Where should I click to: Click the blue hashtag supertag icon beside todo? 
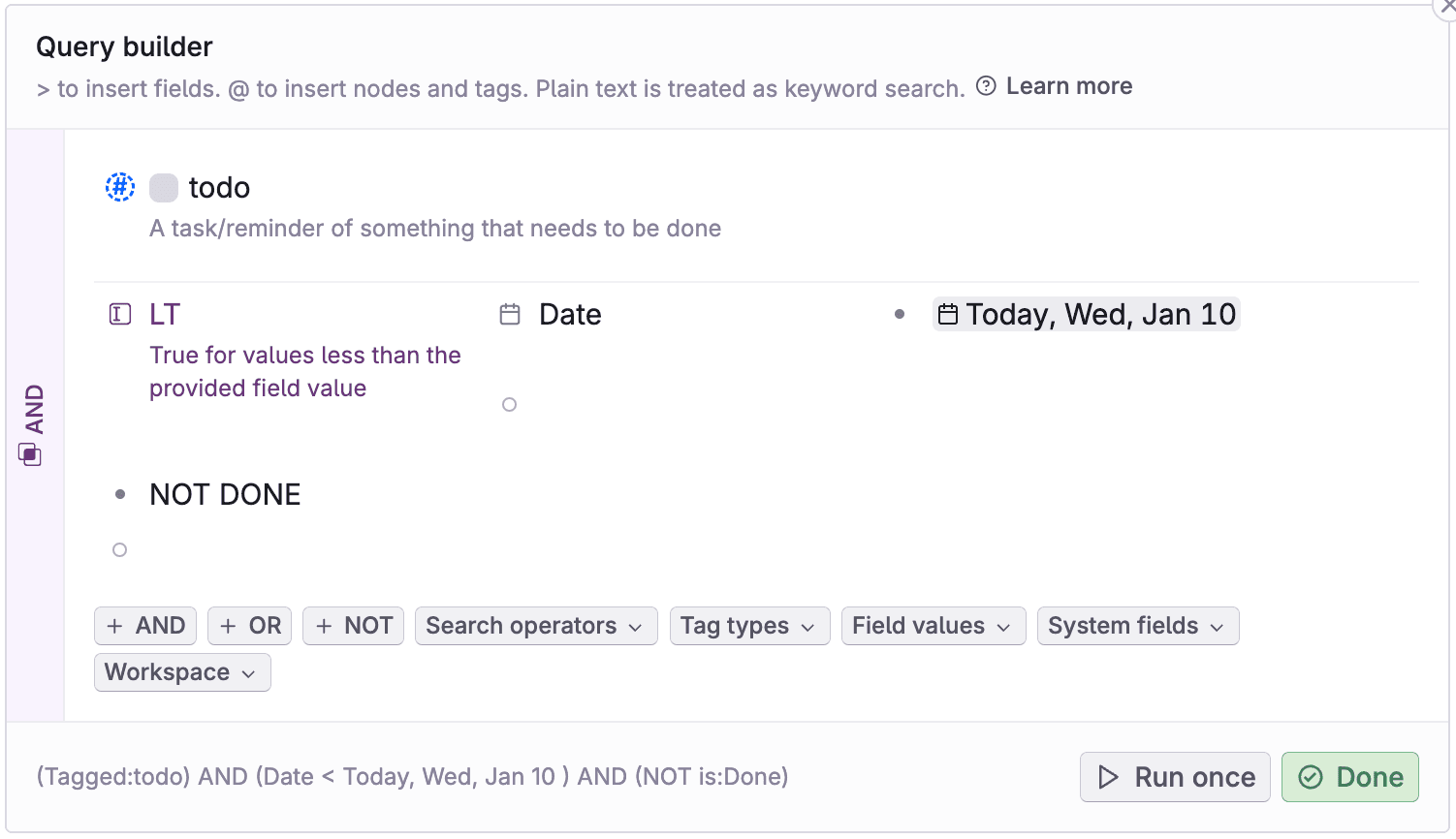coord(120,187)
